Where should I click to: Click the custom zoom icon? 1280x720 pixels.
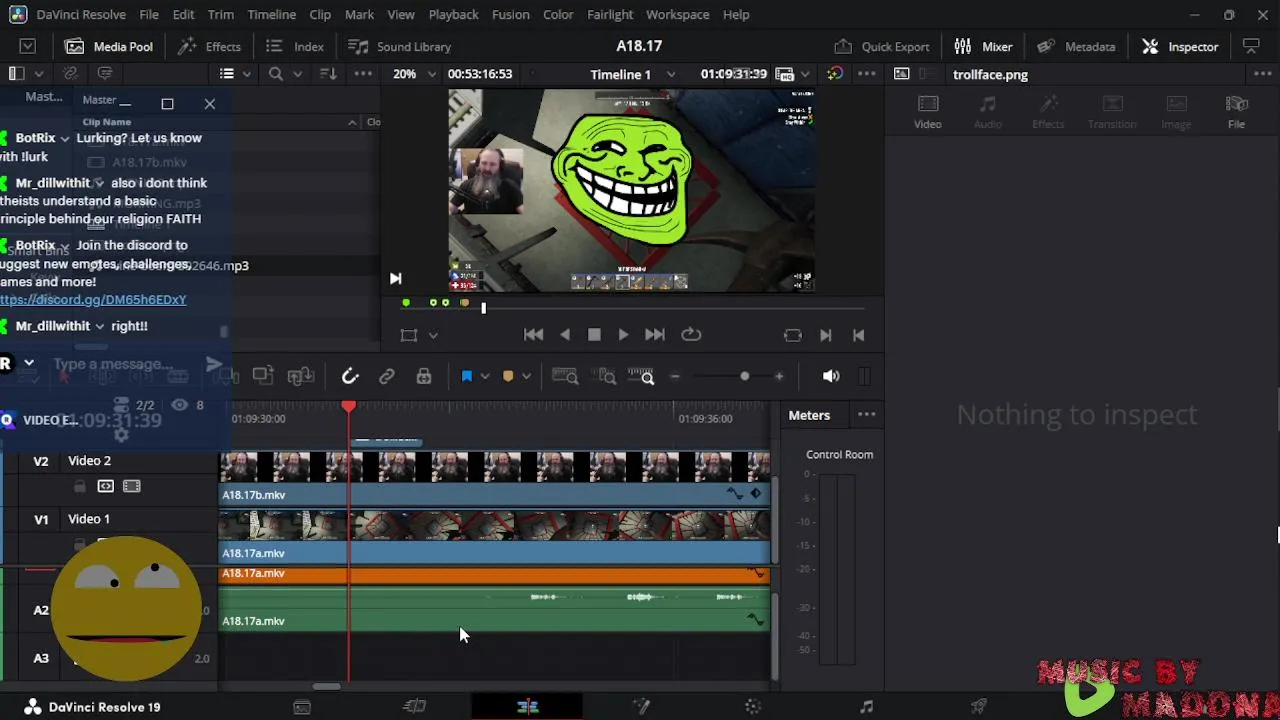(x=642, y=376)
